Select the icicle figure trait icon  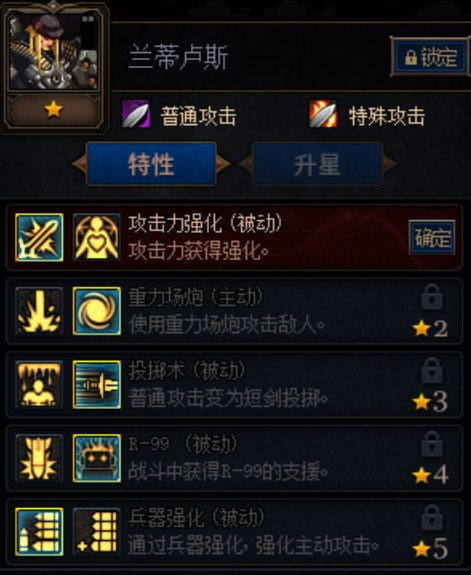point(39,384)
